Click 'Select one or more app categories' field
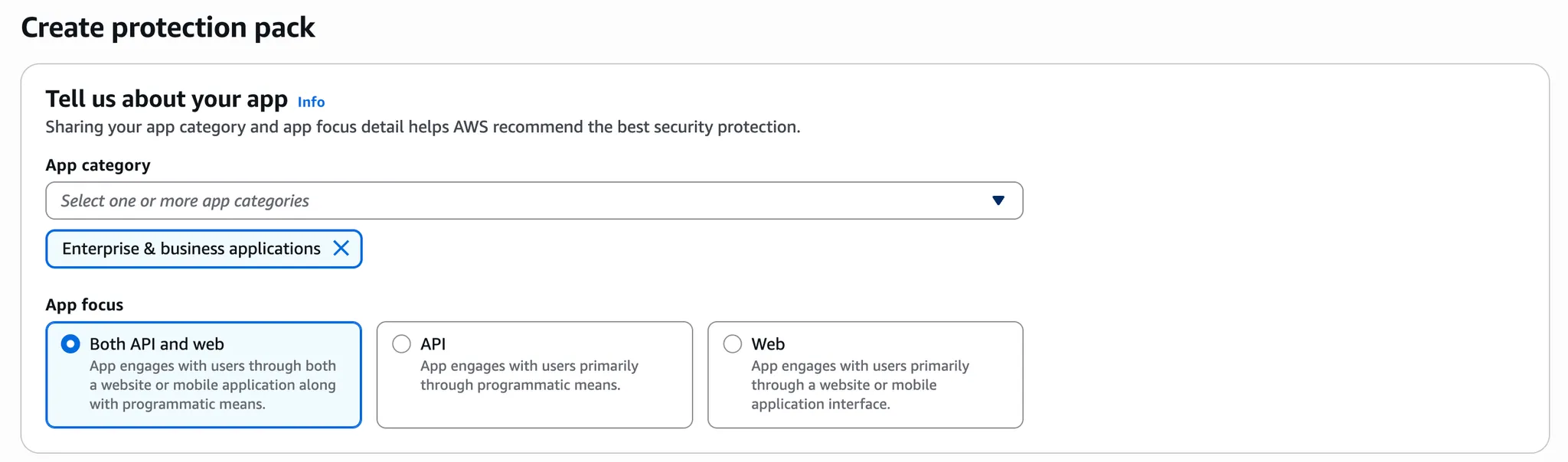The image size is (1568, 462). pyautogui.click(x=459, y=200)
